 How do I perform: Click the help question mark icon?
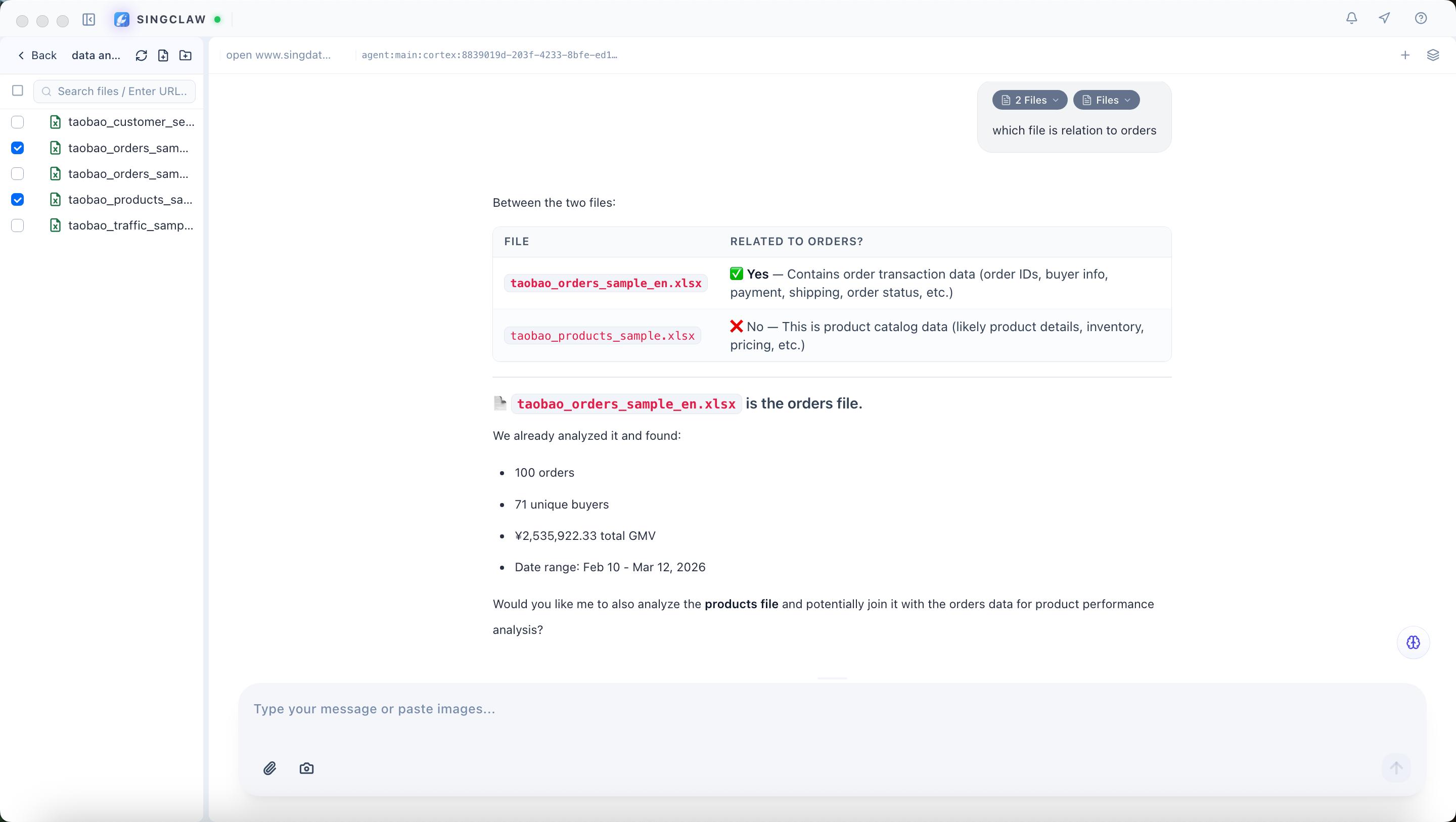pos(1421,19)
